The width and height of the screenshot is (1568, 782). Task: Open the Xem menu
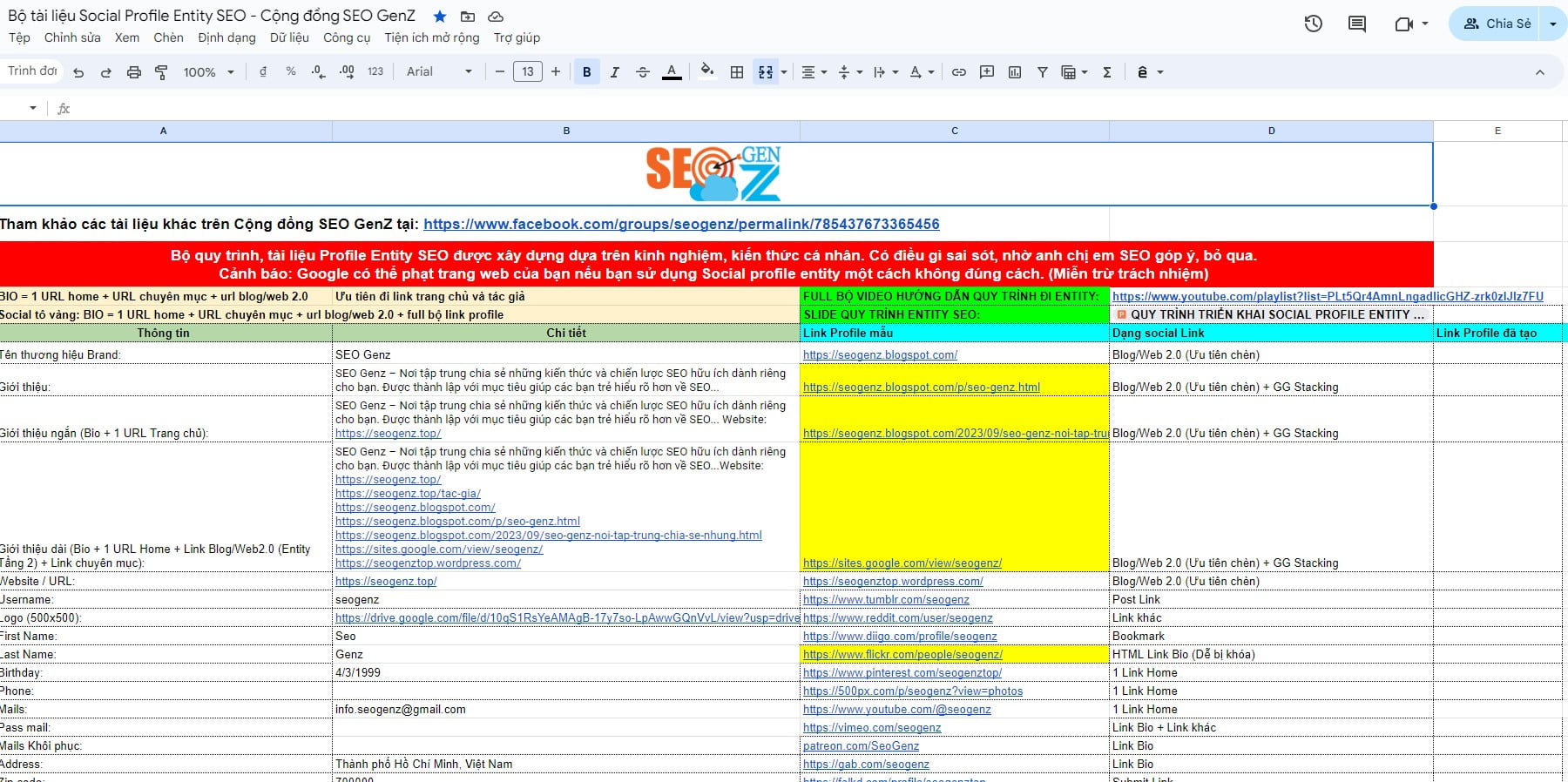pyautogui.click(x=127, y=37)
